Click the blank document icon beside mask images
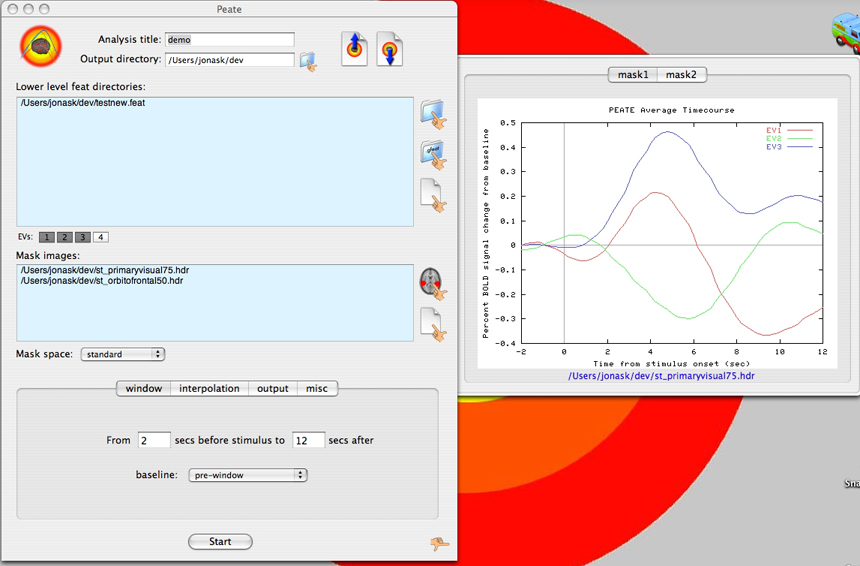Image resolution: width=860 pixels, height=566 pixels. [x=432, y=323]
